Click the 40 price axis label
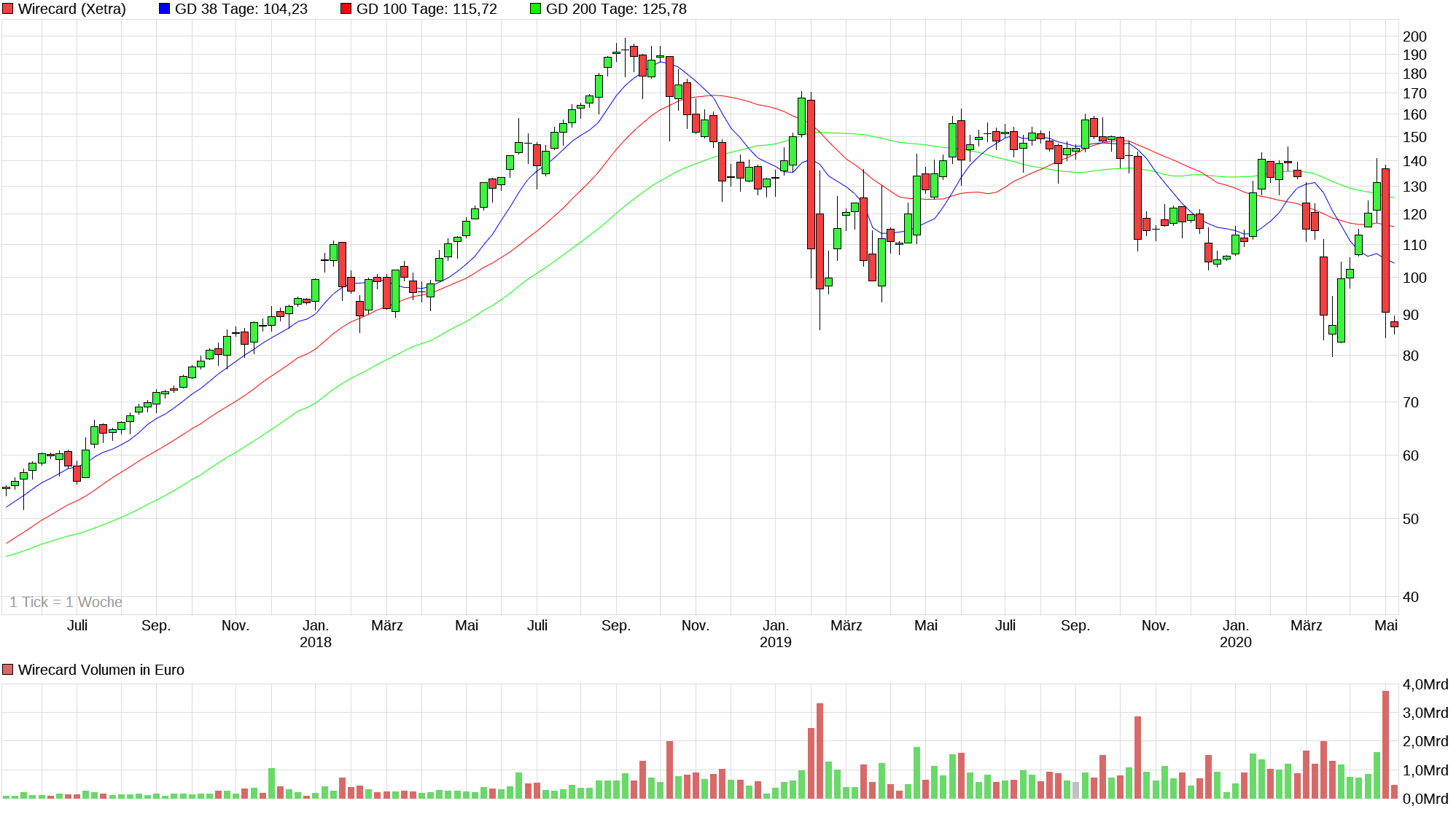Image resolution: width=1456 pixels, height=814 pixels. pyautogui.click(x=1411, y=597)
